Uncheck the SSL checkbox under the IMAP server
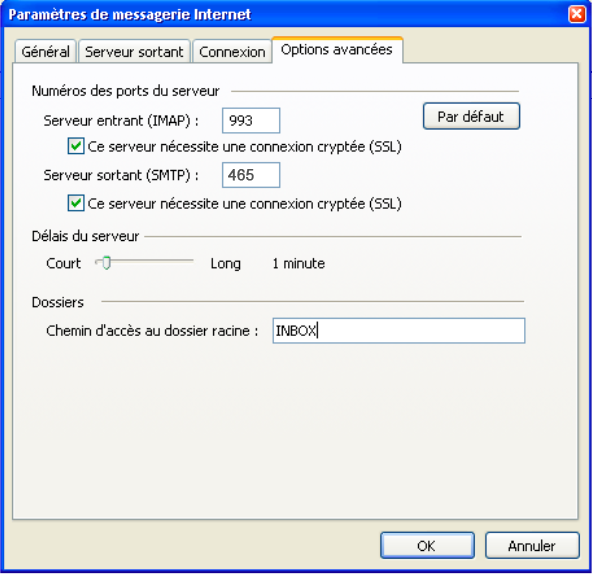The width and height of the screenshot is (593, 575). coord(76,146)
